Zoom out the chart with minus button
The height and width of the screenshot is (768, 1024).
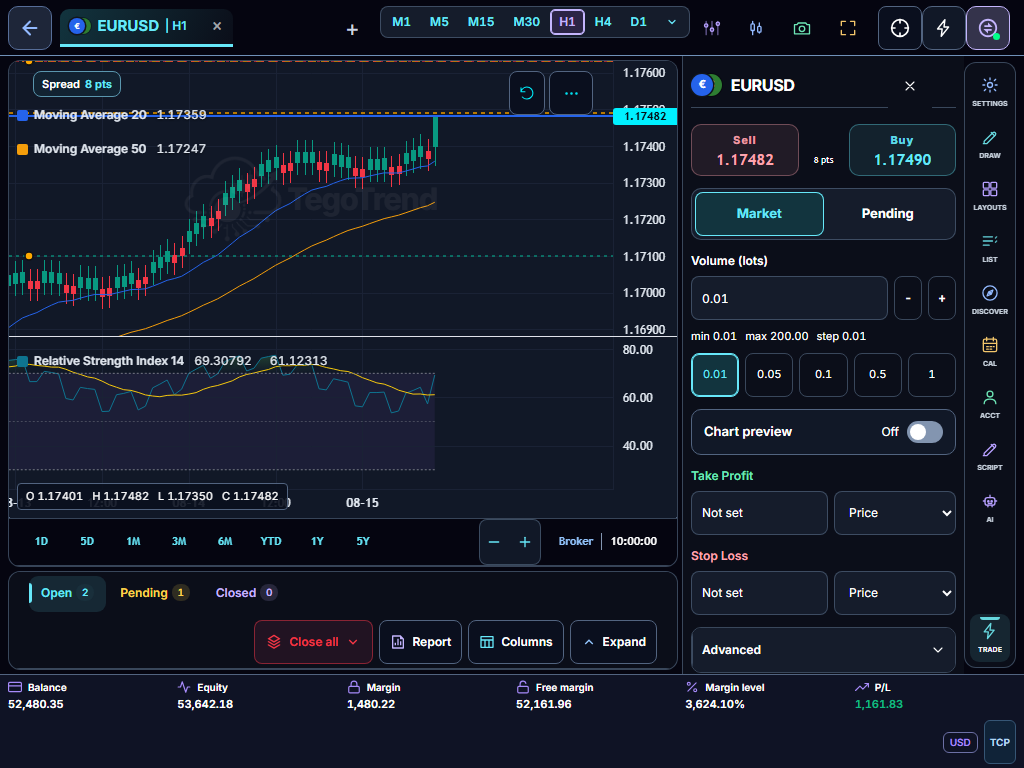pos(494,542)
